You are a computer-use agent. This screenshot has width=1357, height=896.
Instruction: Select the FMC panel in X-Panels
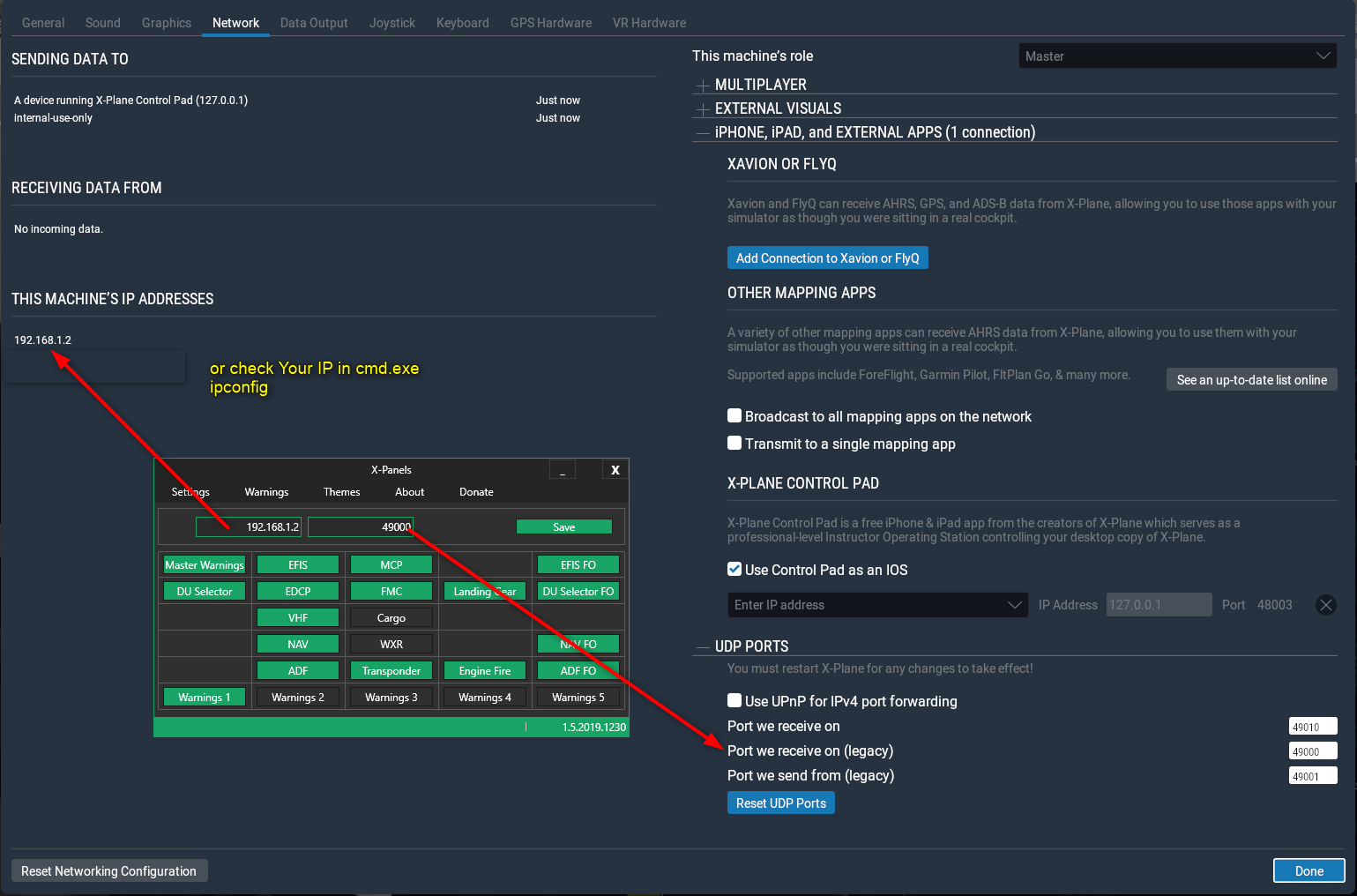[391, 591]
